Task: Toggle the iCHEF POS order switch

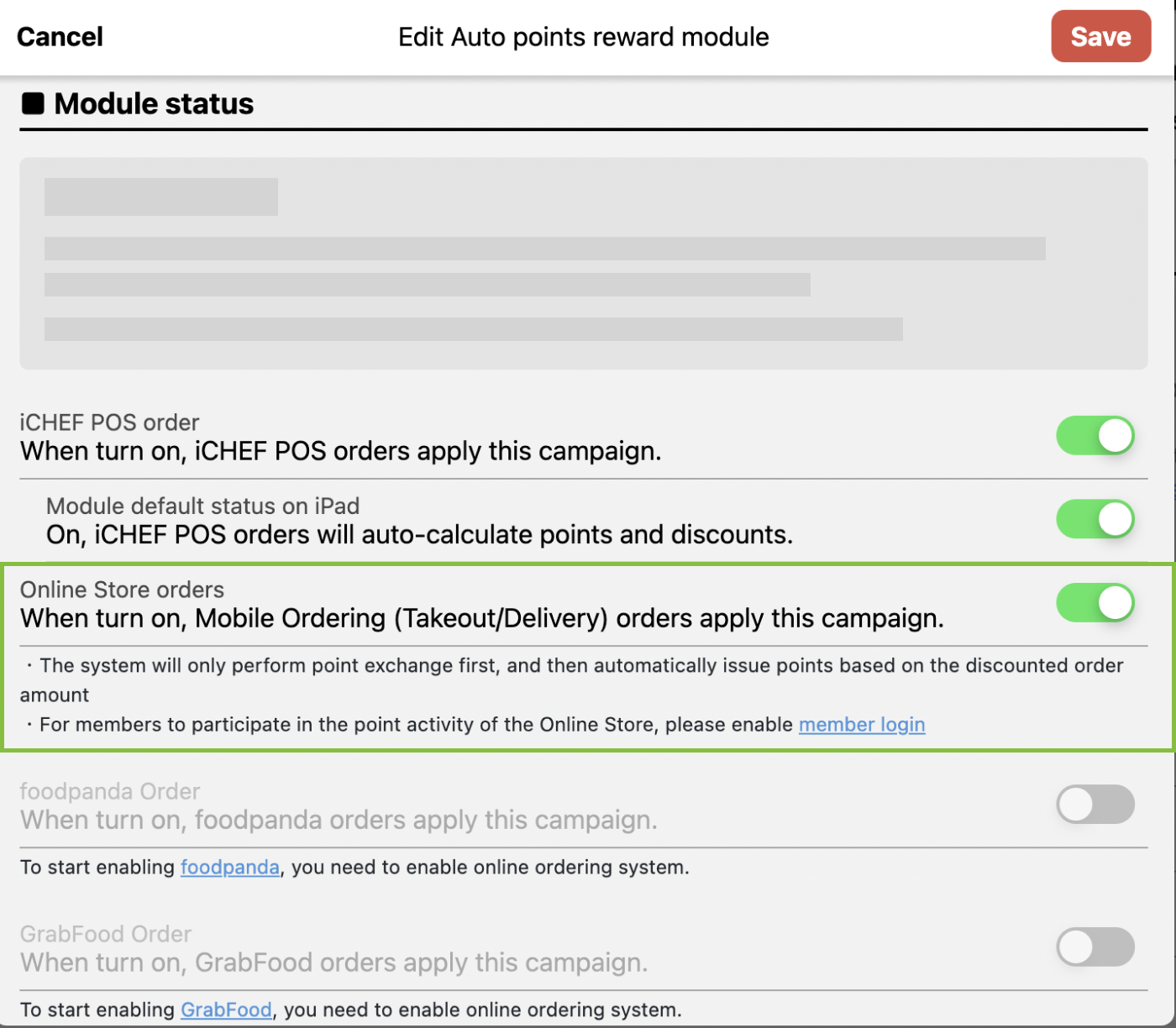Action: [x=1095, y=435]
